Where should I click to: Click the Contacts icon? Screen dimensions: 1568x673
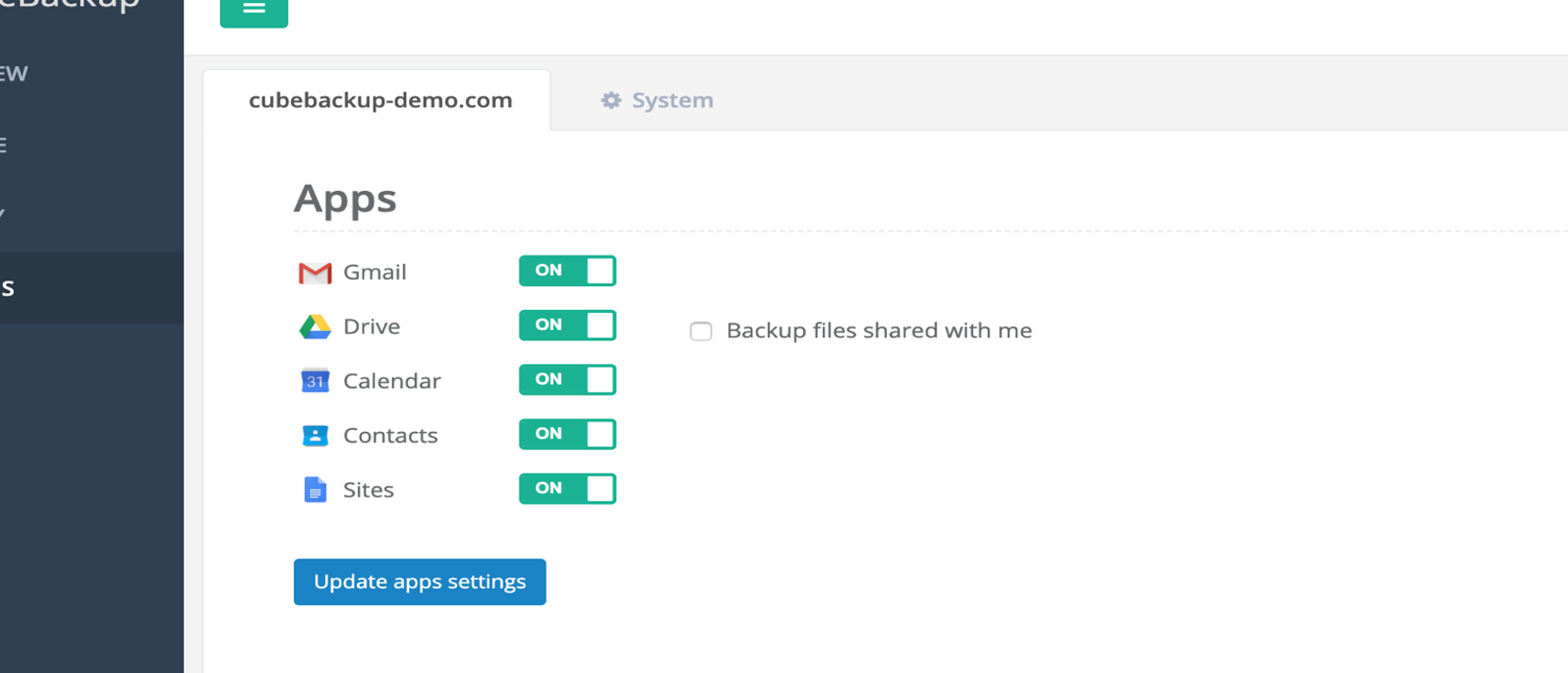tap(315, 436)
